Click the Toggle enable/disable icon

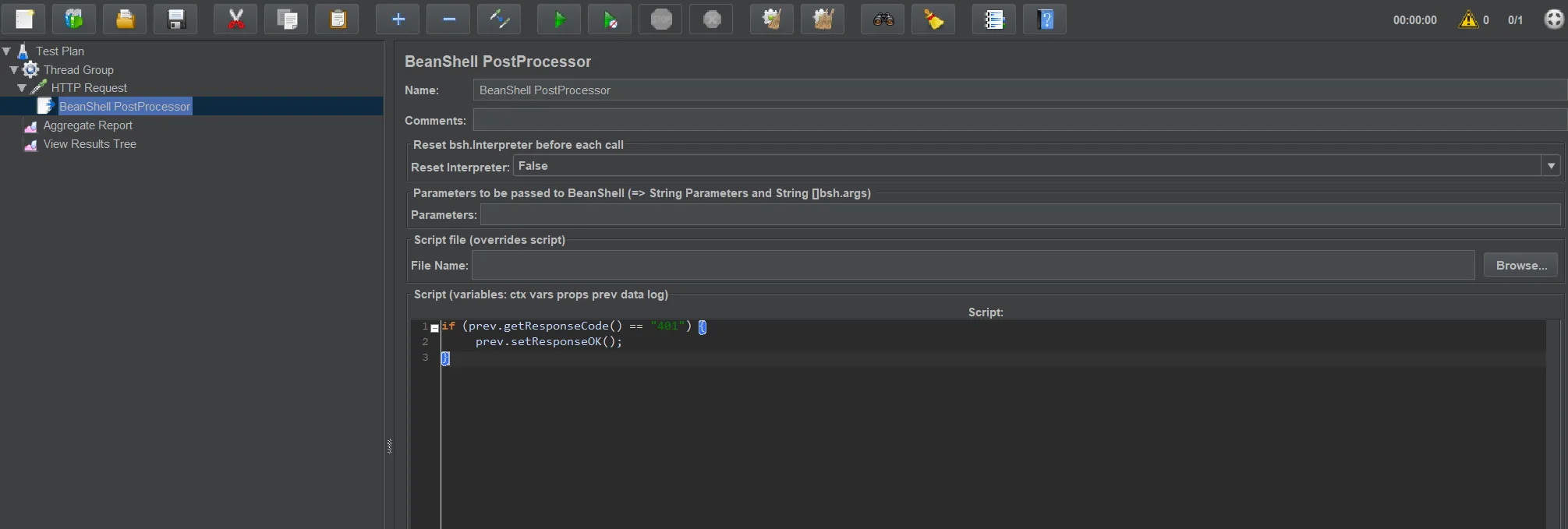click(499, 19)
